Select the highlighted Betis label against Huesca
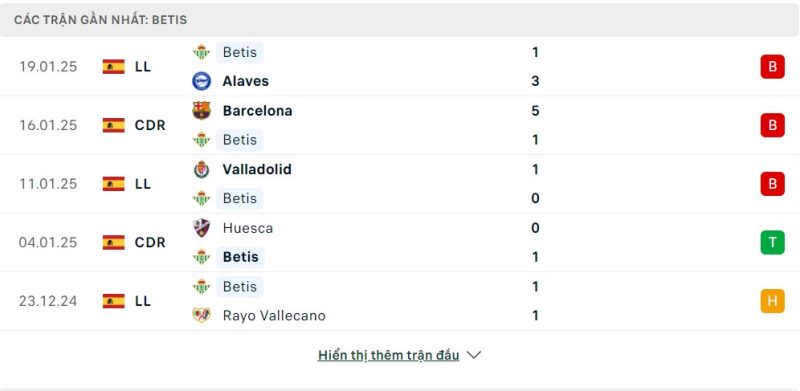Image resolution: width=800 pixels, height=391 pixels. tap(240, 257)
